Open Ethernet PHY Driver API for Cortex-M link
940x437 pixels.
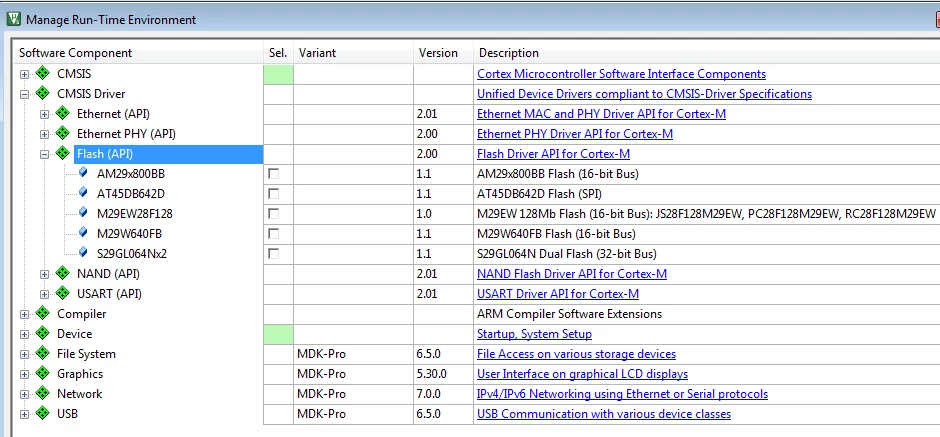[575, 133]
